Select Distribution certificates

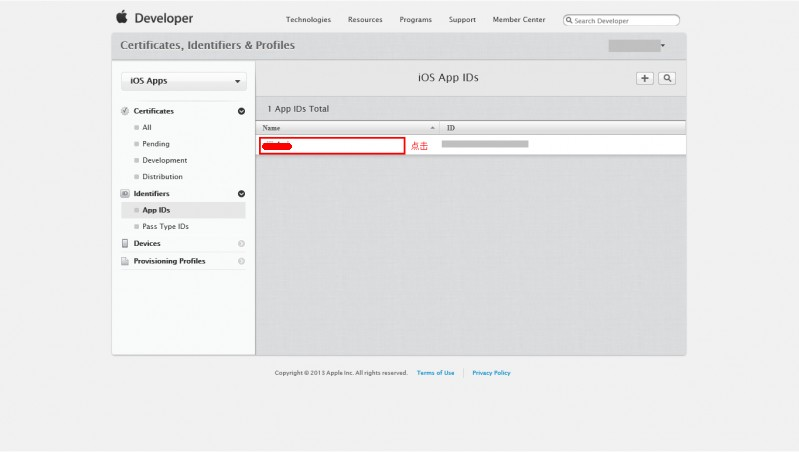point(162,176)
